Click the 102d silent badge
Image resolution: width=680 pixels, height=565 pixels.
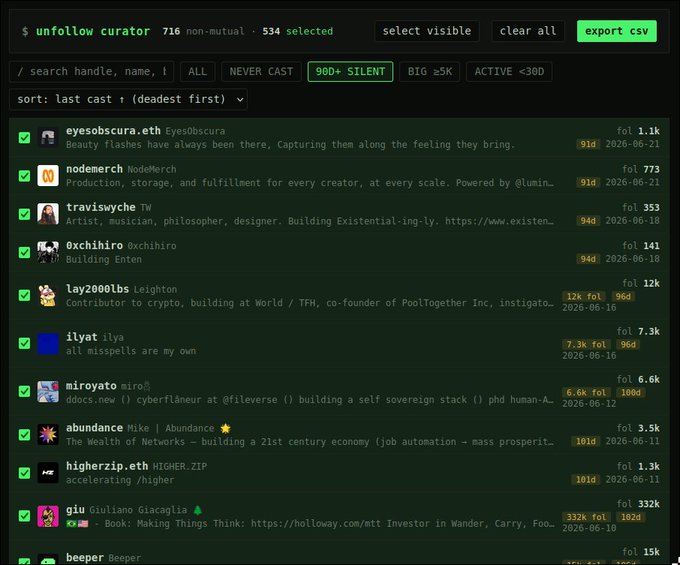point(631,517)
